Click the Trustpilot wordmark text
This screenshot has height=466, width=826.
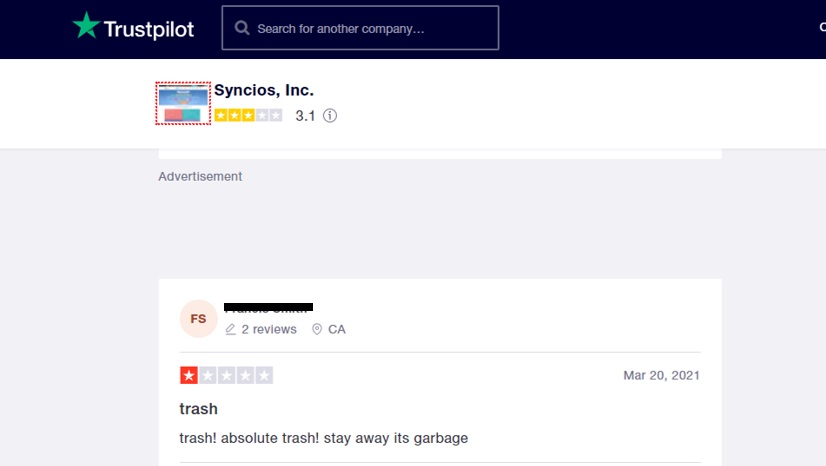pyautogui.click(x=149, y=28)
